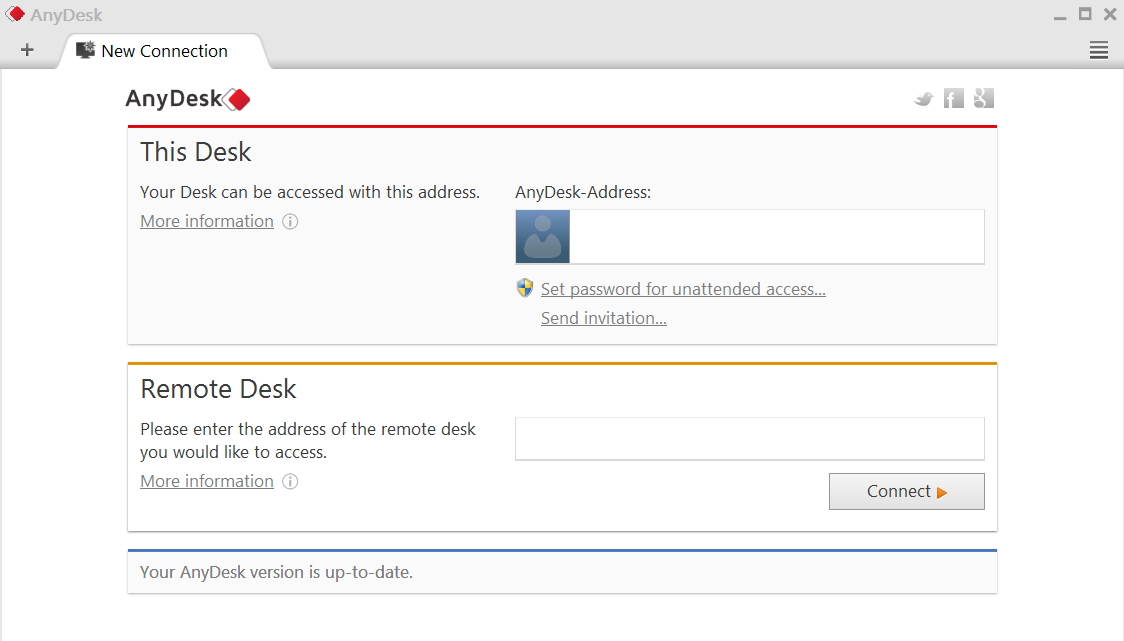
Task: Add a new tab with plus icon
Action: pos(27,49)
